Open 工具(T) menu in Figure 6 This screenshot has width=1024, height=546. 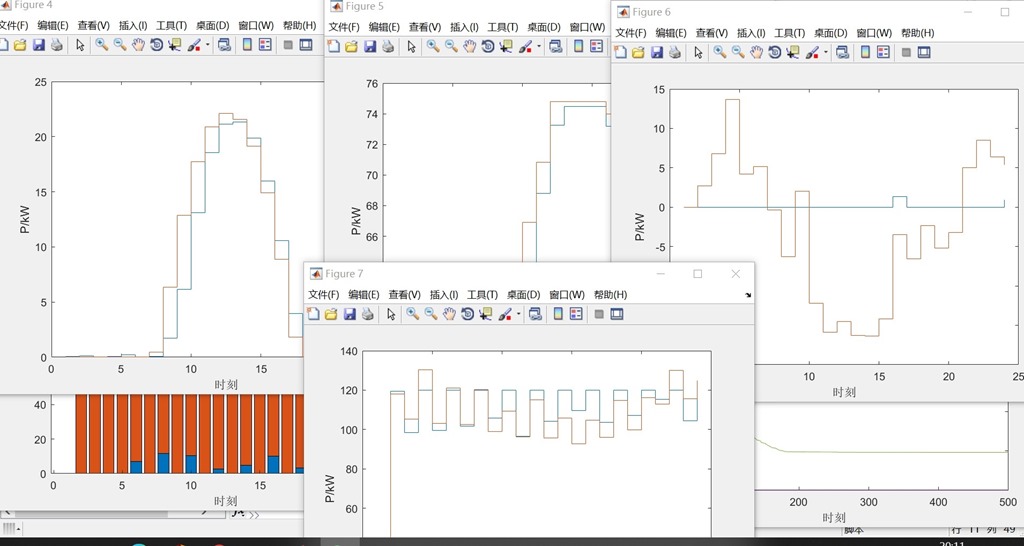click(x=788, y=33)
